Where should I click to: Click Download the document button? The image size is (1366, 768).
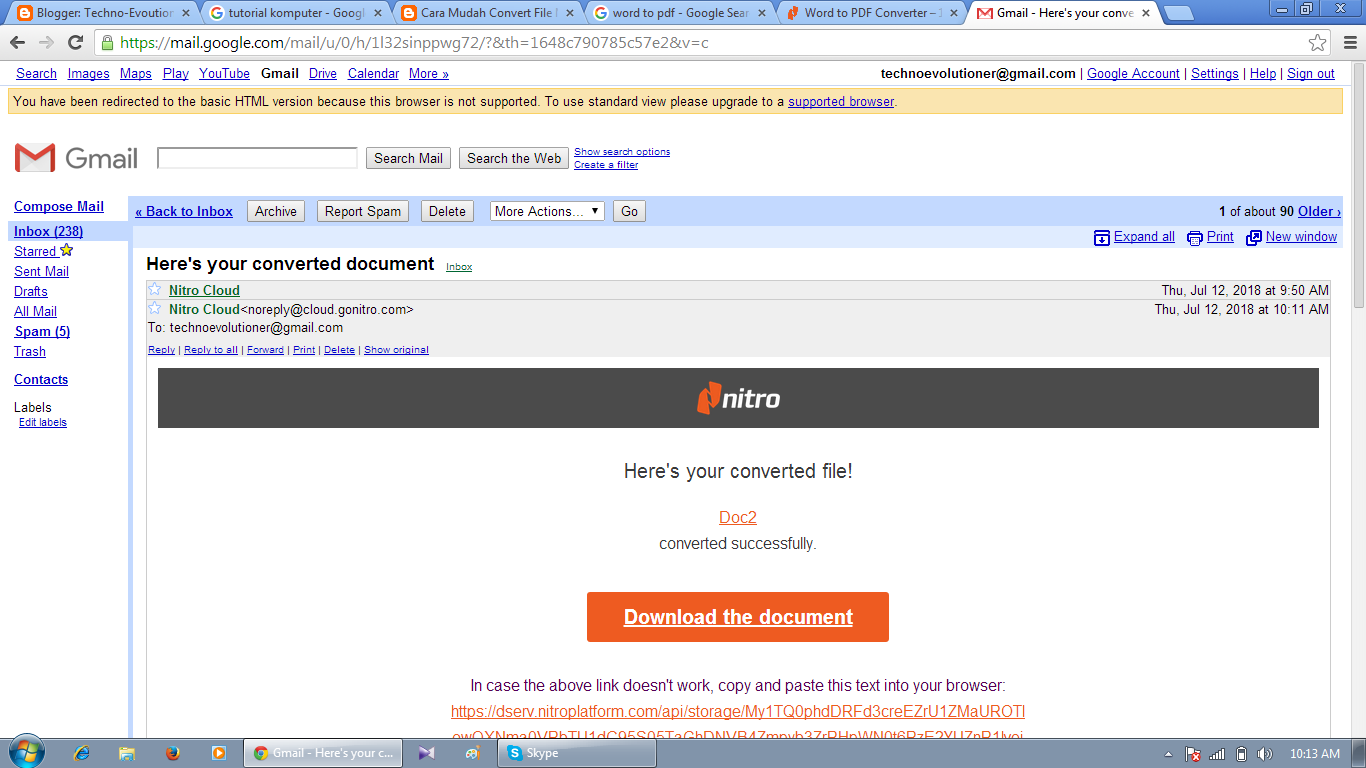point(738,617)
